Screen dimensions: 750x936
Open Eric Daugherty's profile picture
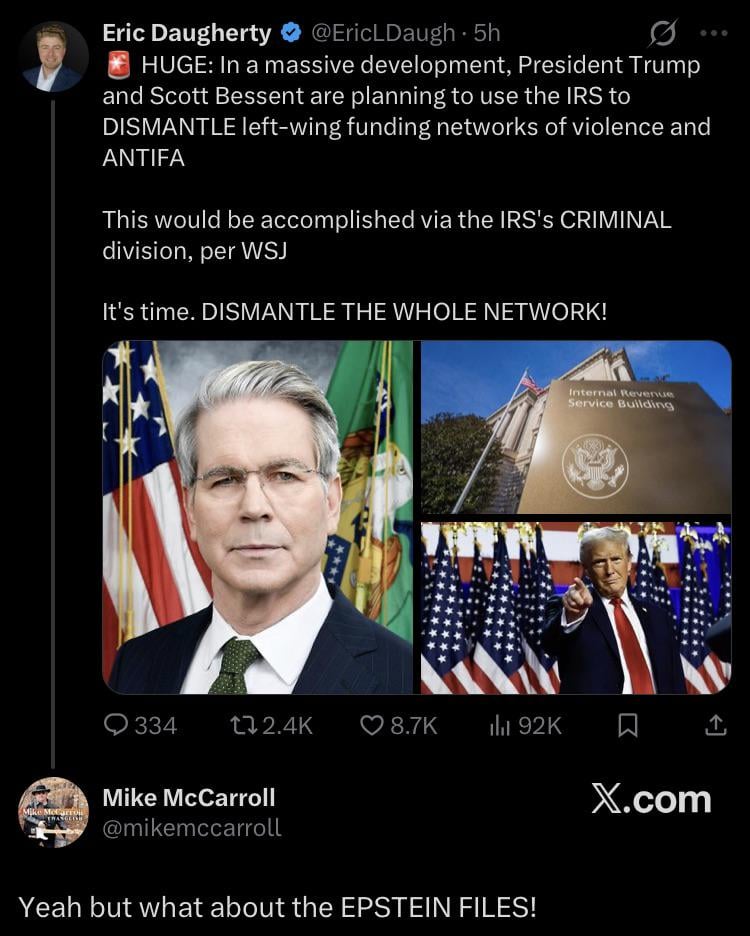click(x=53, y=57)
